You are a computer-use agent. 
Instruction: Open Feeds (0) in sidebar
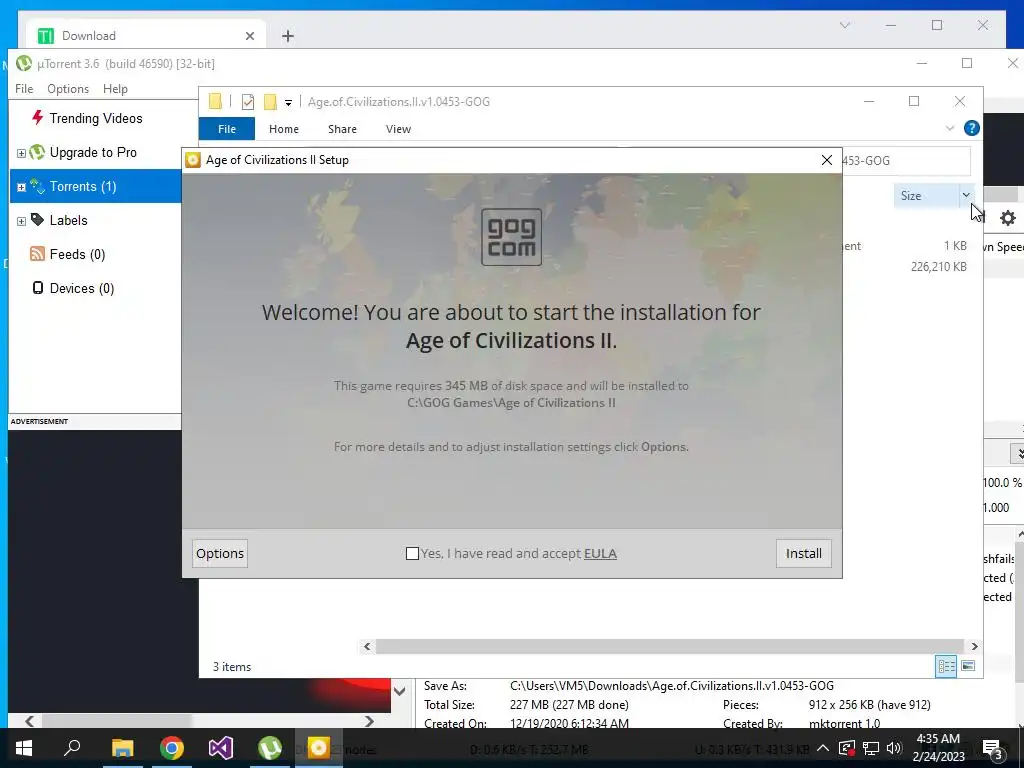point(77,254)
